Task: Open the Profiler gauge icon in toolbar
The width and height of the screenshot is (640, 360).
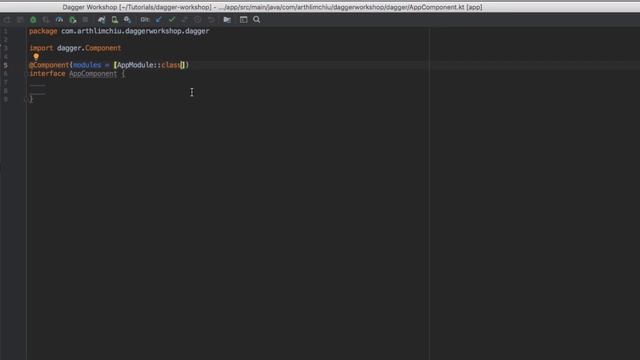Action: point(59,20)
